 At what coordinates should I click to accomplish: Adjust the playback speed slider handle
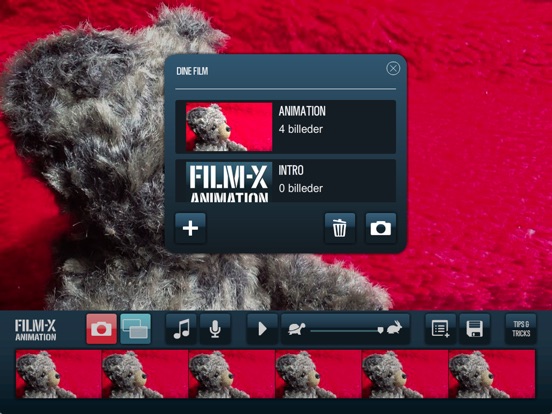(x=380, y=330)
